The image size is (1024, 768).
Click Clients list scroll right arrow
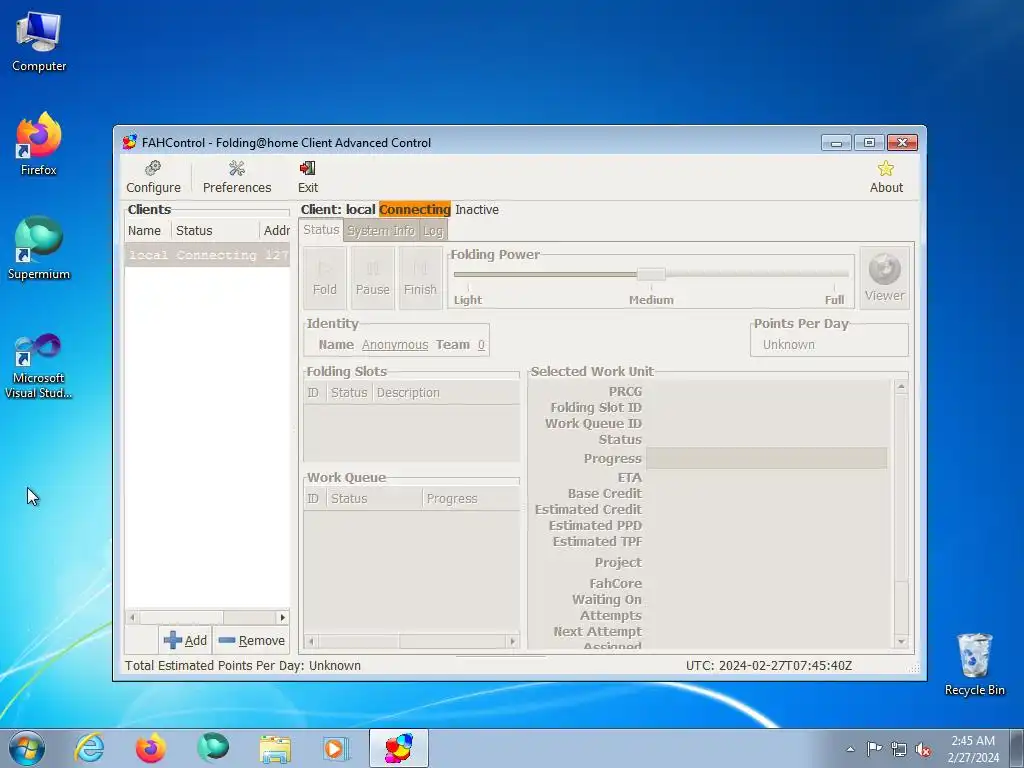coord(282,617)
